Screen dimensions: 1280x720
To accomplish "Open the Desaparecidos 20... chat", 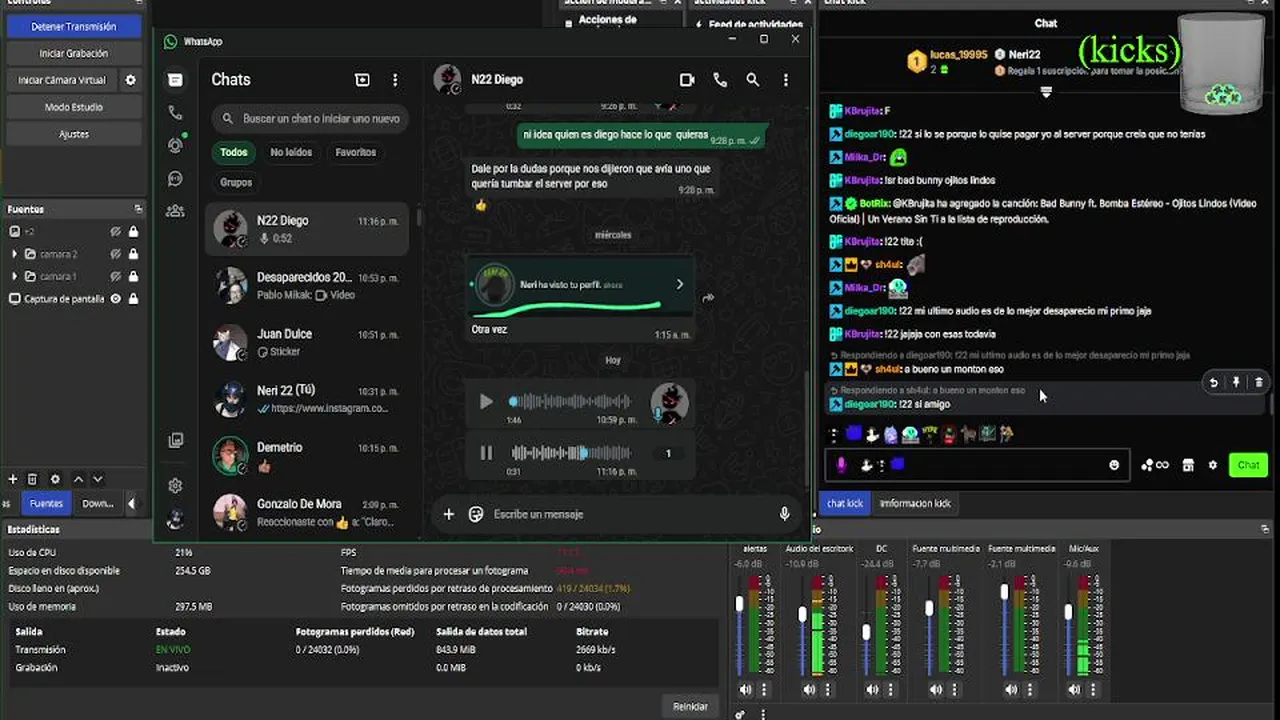I will [x=308, y=286].
